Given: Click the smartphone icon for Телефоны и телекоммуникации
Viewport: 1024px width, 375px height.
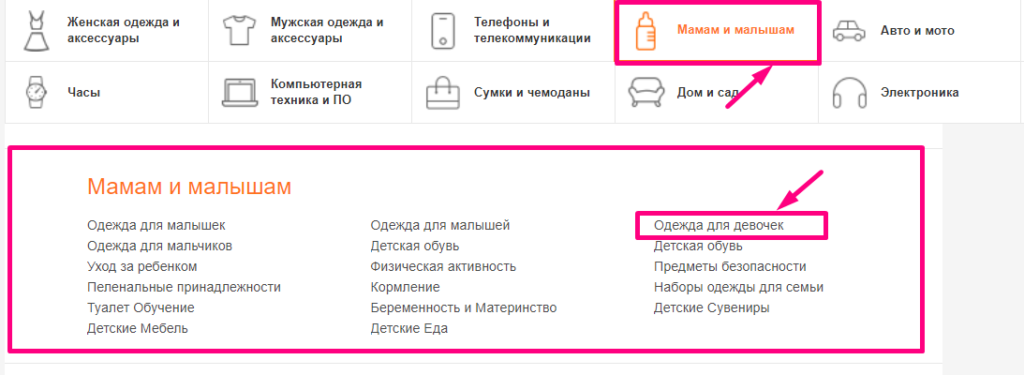Looking at the screenshot, I should [443, 31].
